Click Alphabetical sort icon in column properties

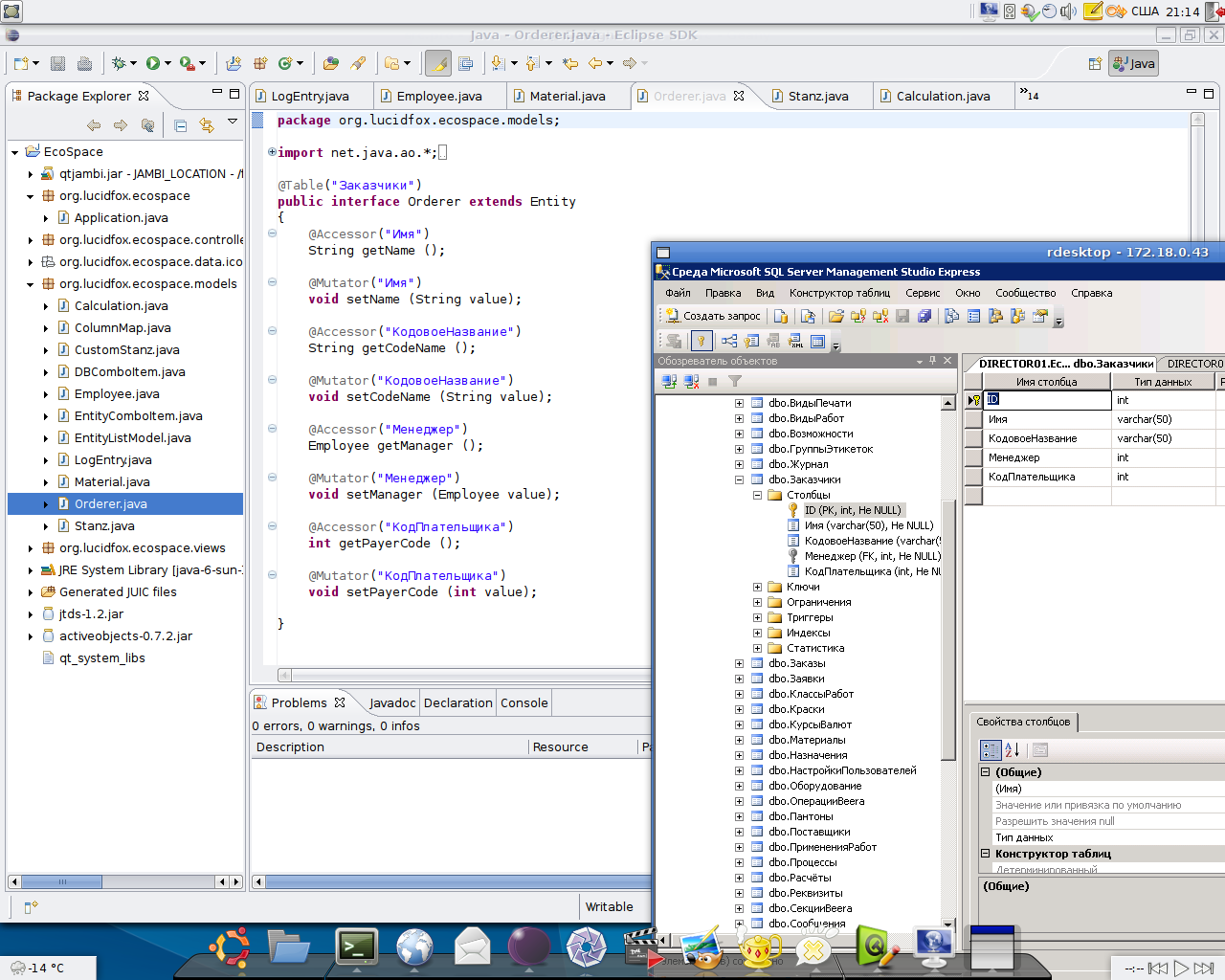1013,750
